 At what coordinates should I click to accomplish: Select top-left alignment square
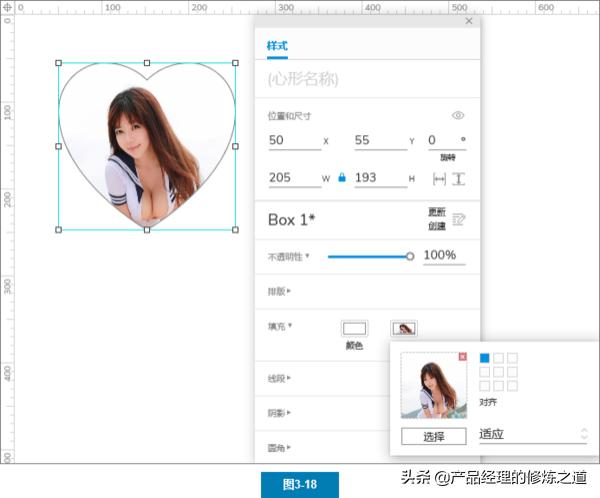click(484, 358)
